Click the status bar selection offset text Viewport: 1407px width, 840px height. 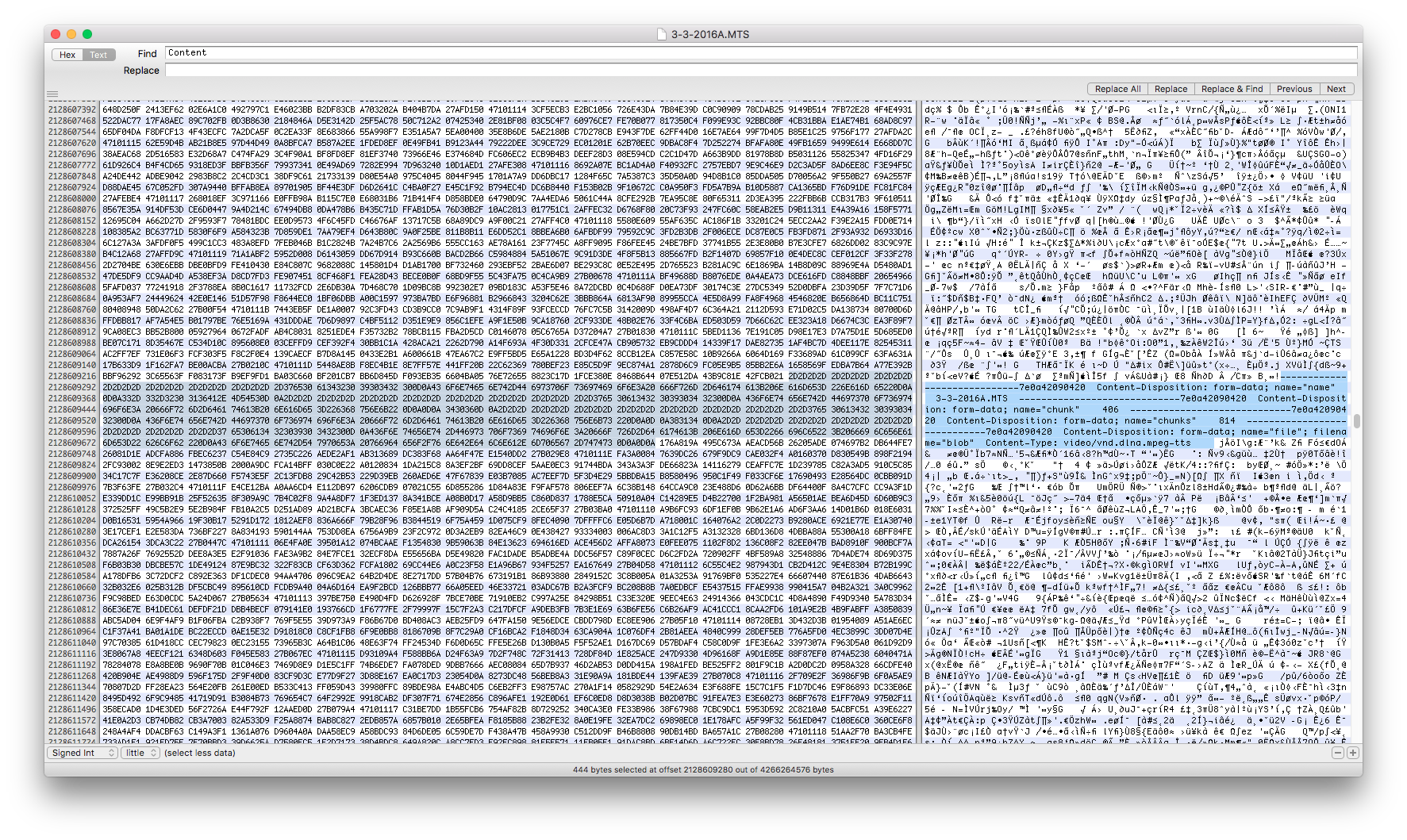pos(703,769)
